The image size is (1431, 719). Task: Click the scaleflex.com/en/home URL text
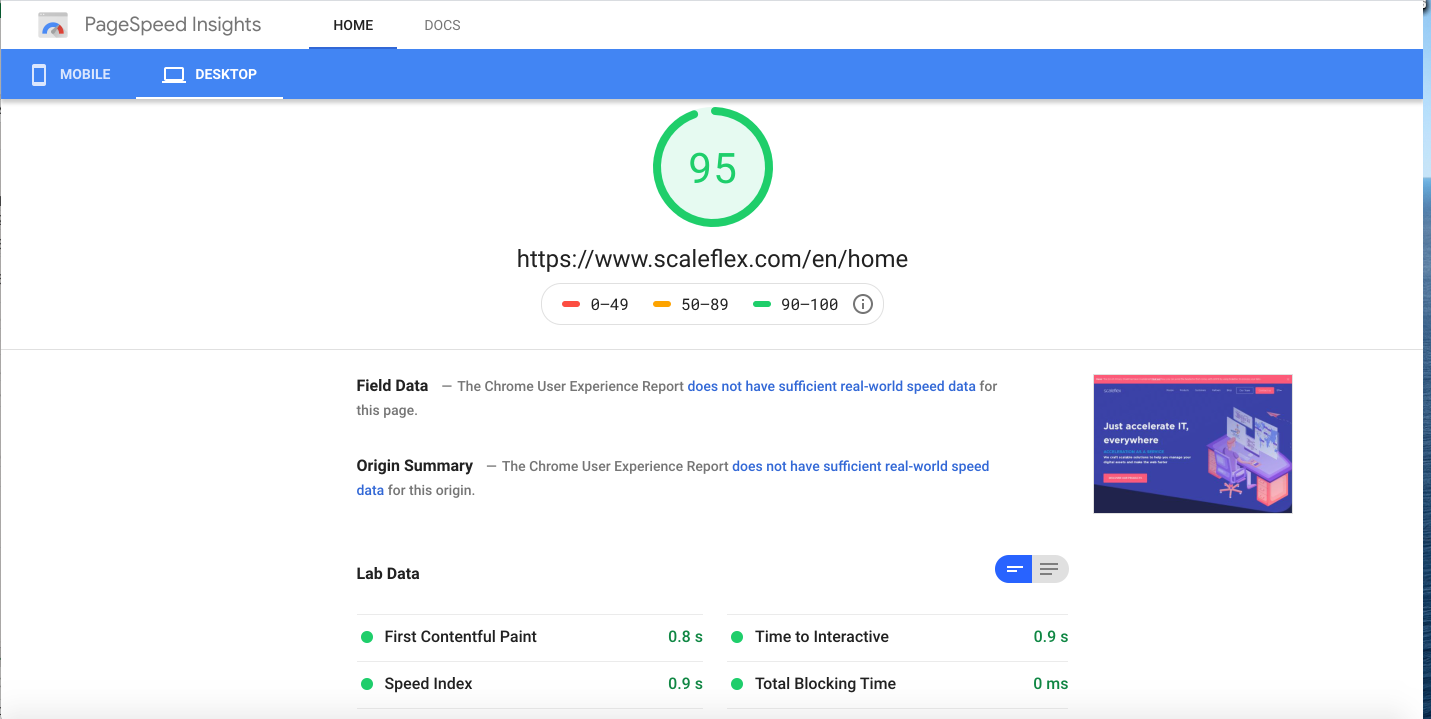[x=712, y=259]
